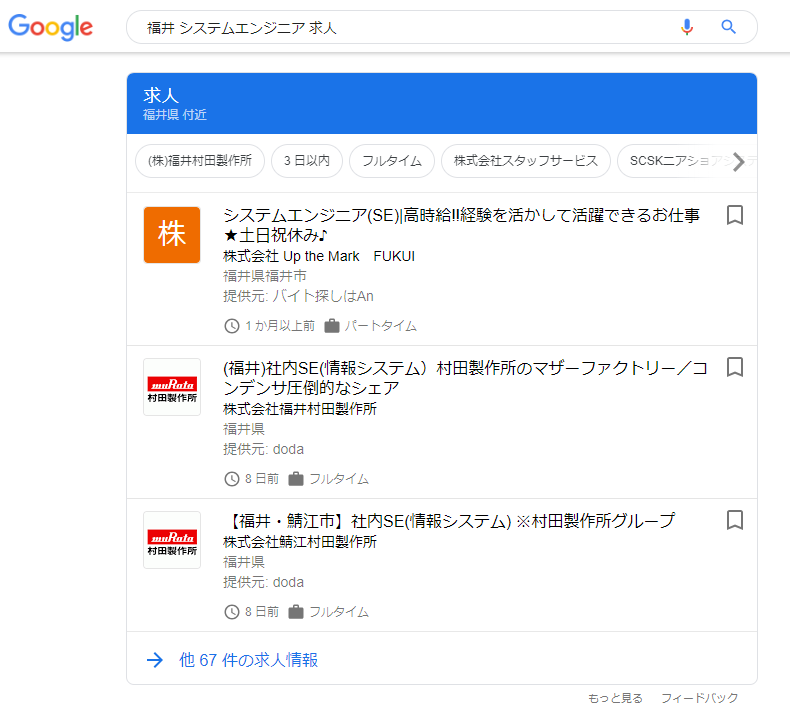Bookmark the 福井村田製作所 社内SE job
This screenshot has width=790, height=710.
[735, 367]
